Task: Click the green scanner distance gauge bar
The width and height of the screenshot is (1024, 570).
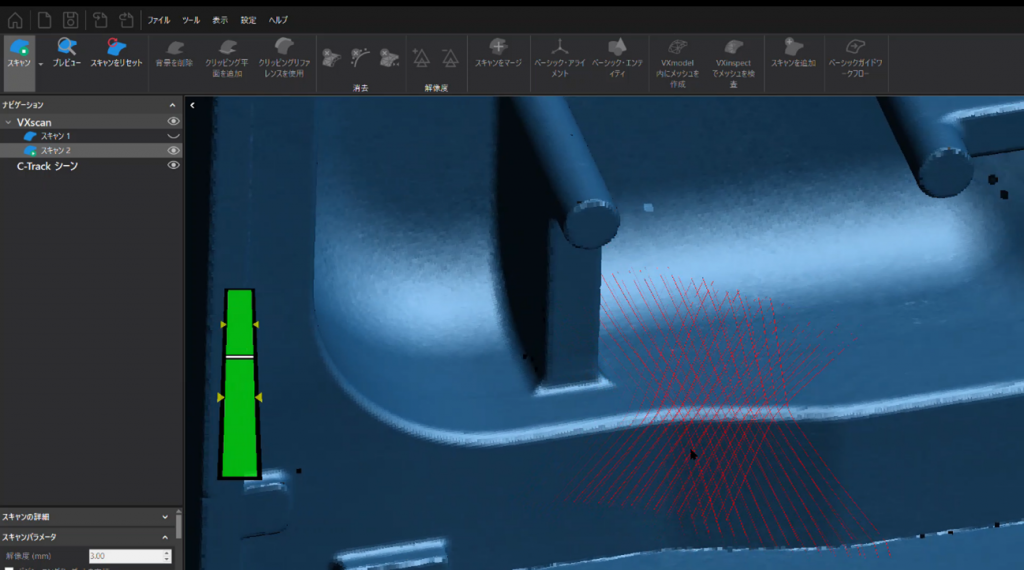Action: pos(239,410)
